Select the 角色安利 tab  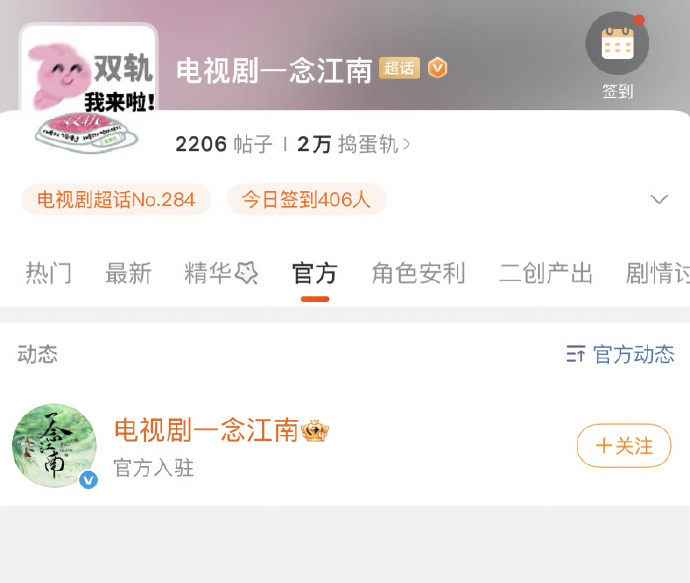(418, 273)
